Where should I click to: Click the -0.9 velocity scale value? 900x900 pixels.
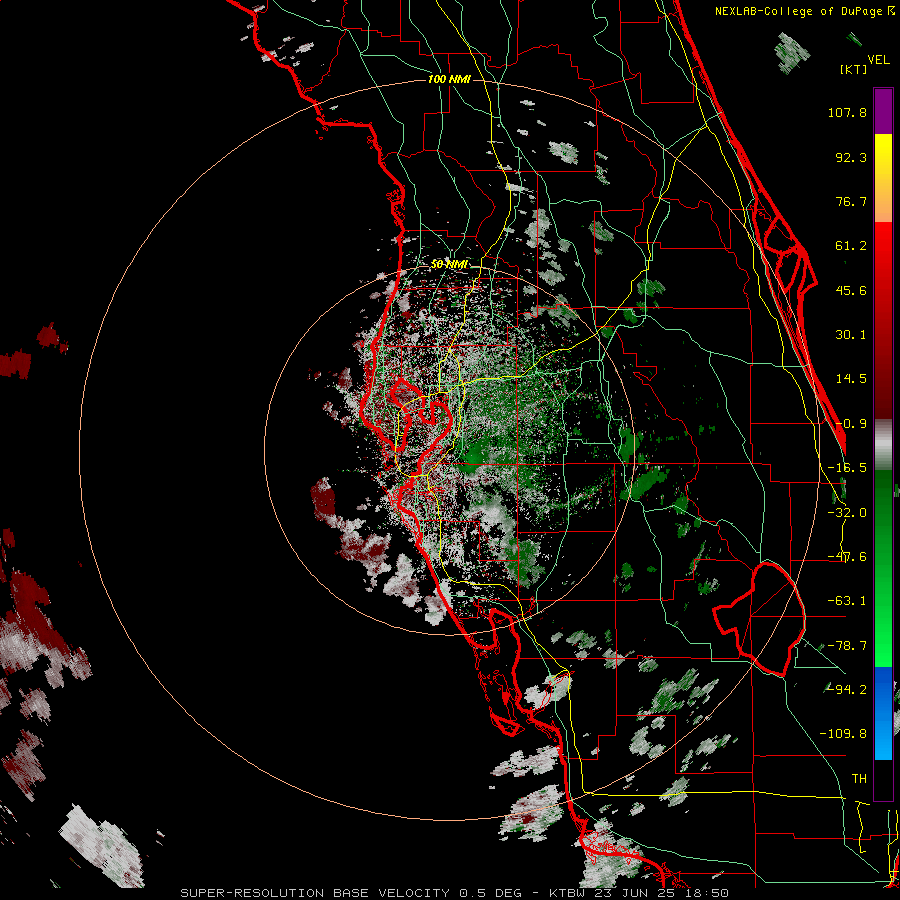coord(851,424)
